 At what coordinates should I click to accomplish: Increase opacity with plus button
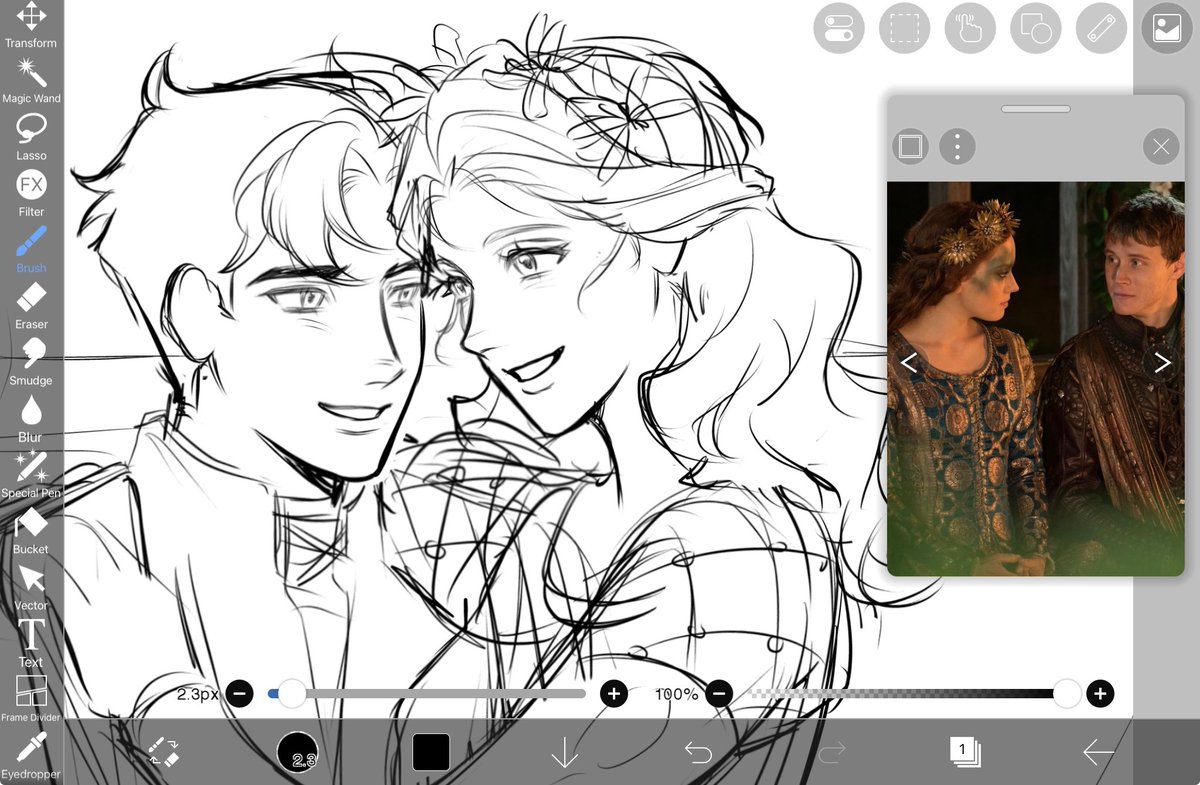(x=1100, y=693)
